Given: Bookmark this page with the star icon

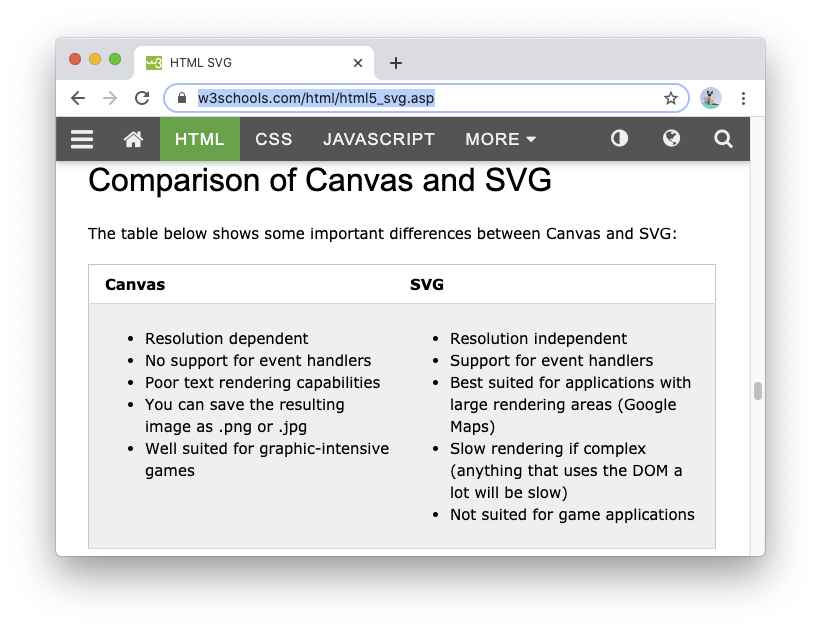Looking at the screenshot, I should (671, 98).
